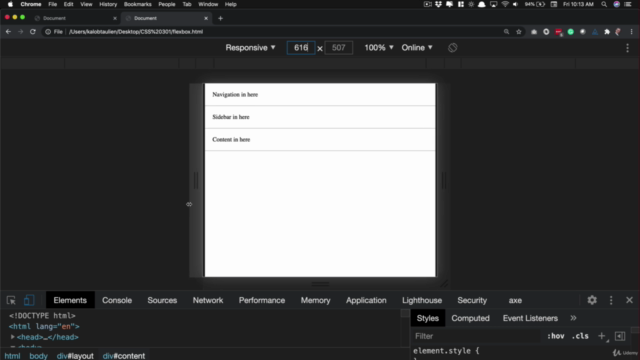Go back with the browser back arrow

(8, 31)
